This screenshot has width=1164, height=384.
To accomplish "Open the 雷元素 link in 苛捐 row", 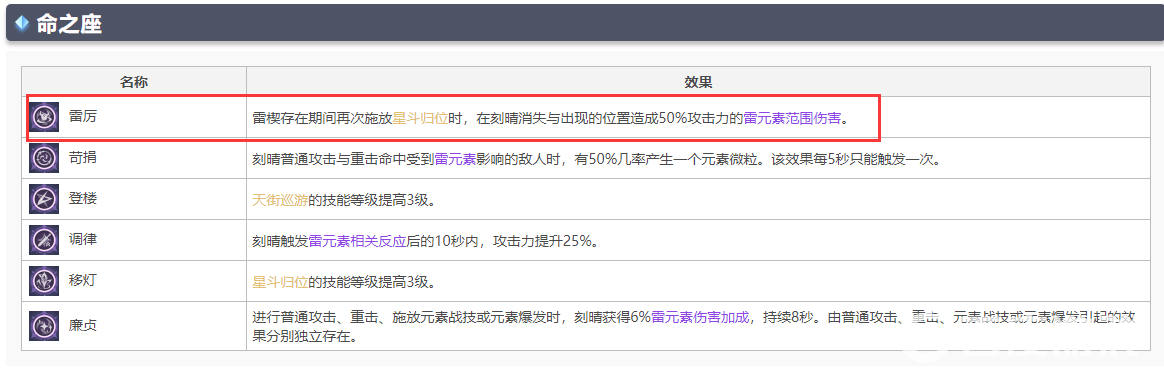I will [455, 159].
